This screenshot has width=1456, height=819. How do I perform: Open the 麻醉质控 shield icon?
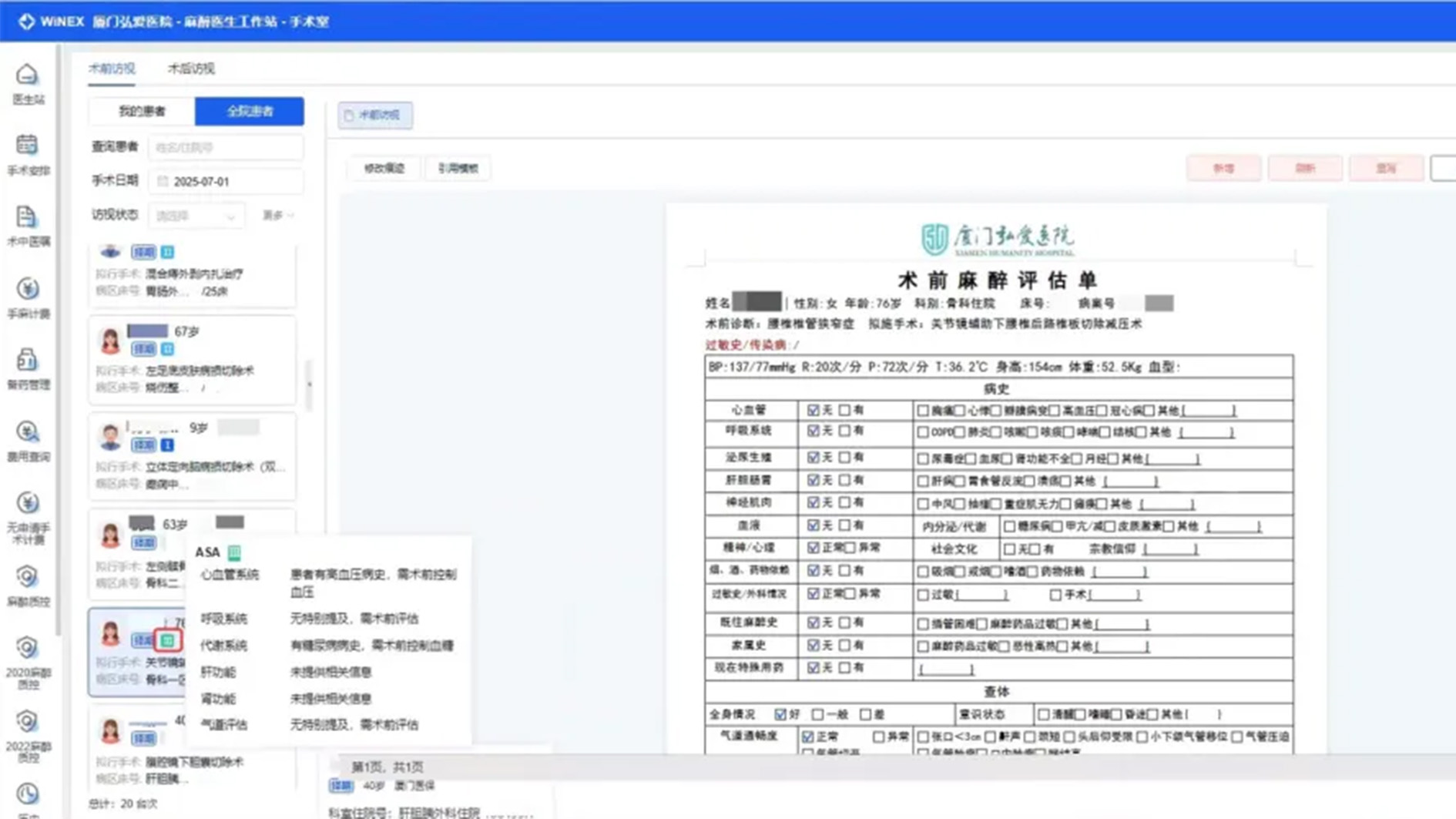(x=27, y=577)
